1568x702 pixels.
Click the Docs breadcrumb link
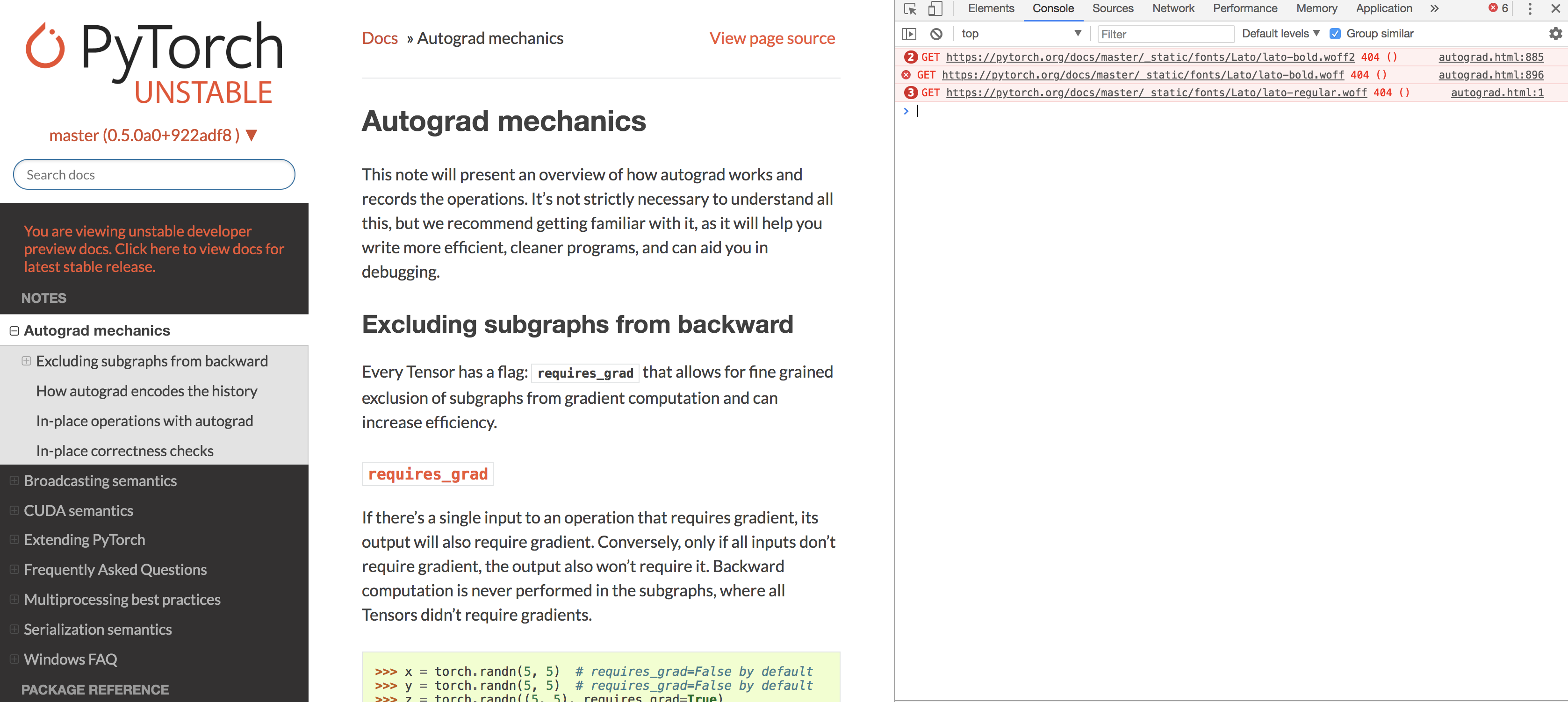[379, 38]
